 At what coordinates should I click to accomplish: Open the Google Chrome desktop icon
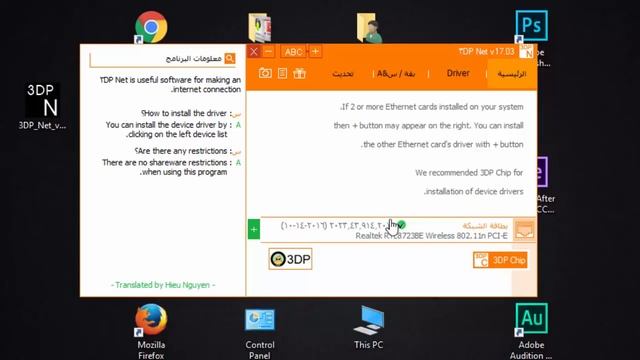point(151,27)
